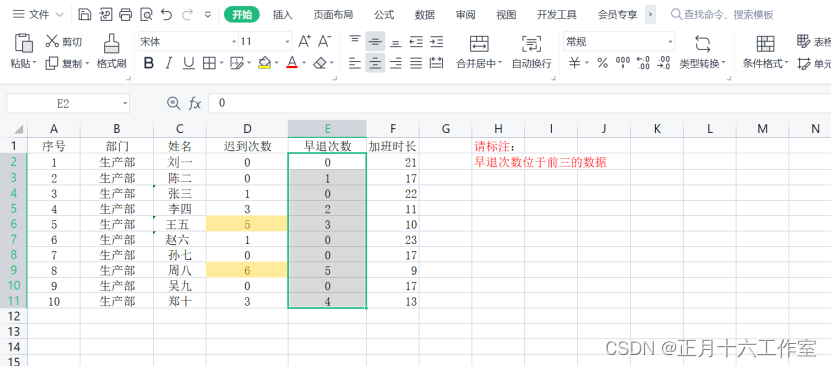Switch to Page Layout (页面布局) tab
Screen dimensions: 831x367
pyautogui.click(x=333, y=15)
